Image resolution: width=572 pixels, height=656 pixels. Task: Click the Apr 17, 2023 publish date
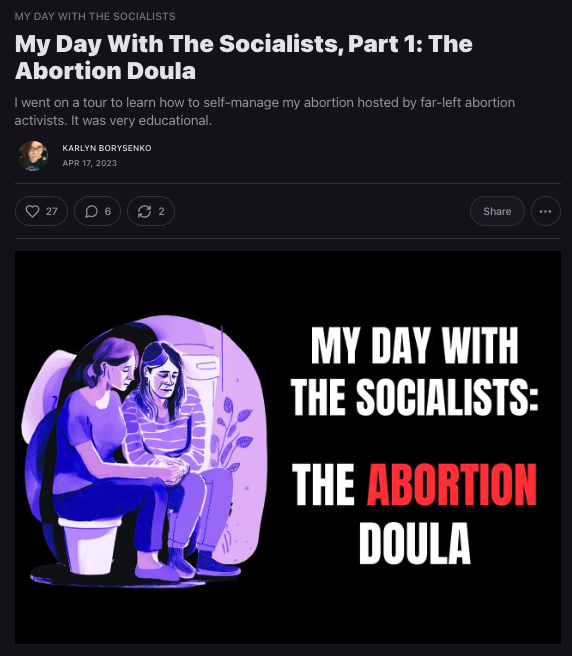click(90, 163)
